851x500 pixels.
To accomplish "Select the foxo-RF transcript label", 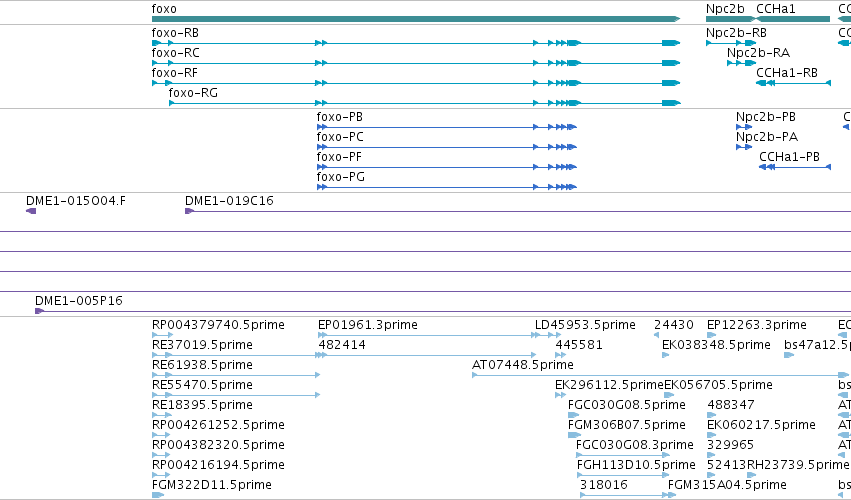I will point(174,73).
